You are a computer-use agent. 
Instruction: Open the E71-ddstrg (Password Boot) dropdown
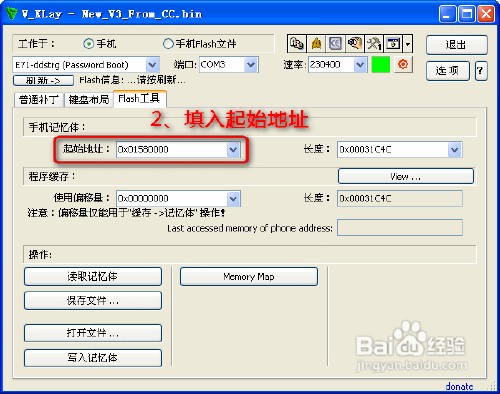[x=152, y=65]
